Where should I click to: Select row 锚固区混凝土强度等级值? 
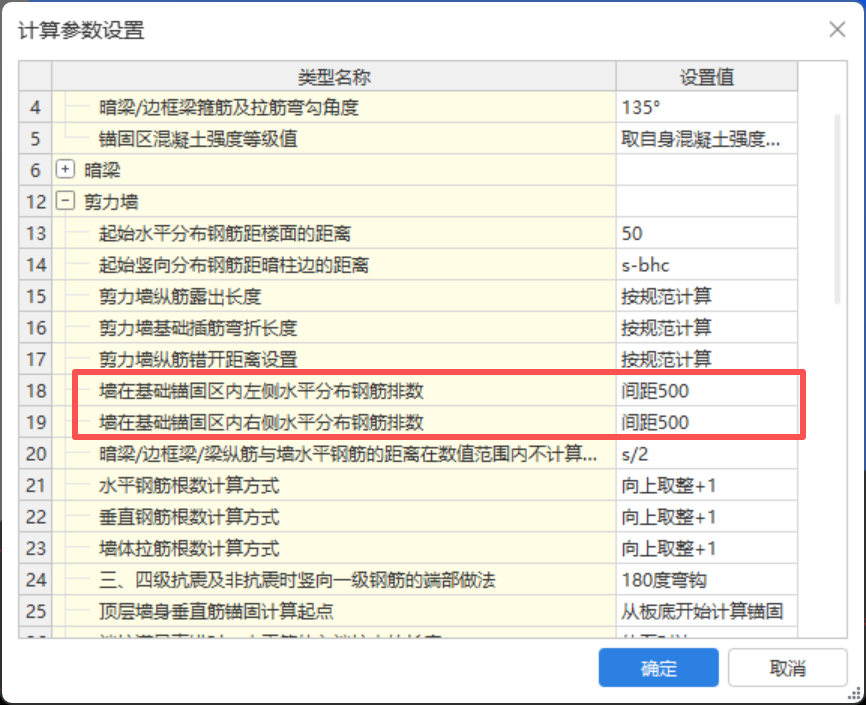[x=334, y=138]
